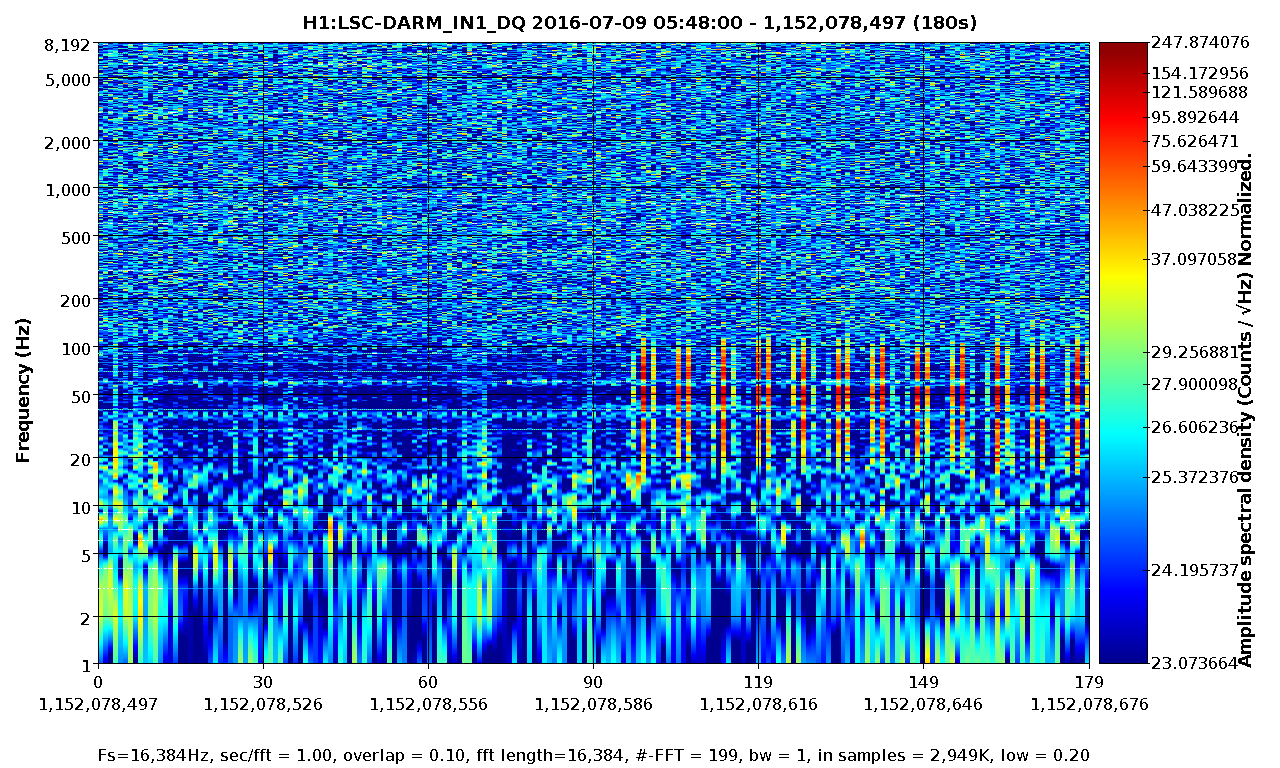Select the Frequency (Hz) axis label
Viewport: 1280px width, 768px height.
(x=23, y=390)
